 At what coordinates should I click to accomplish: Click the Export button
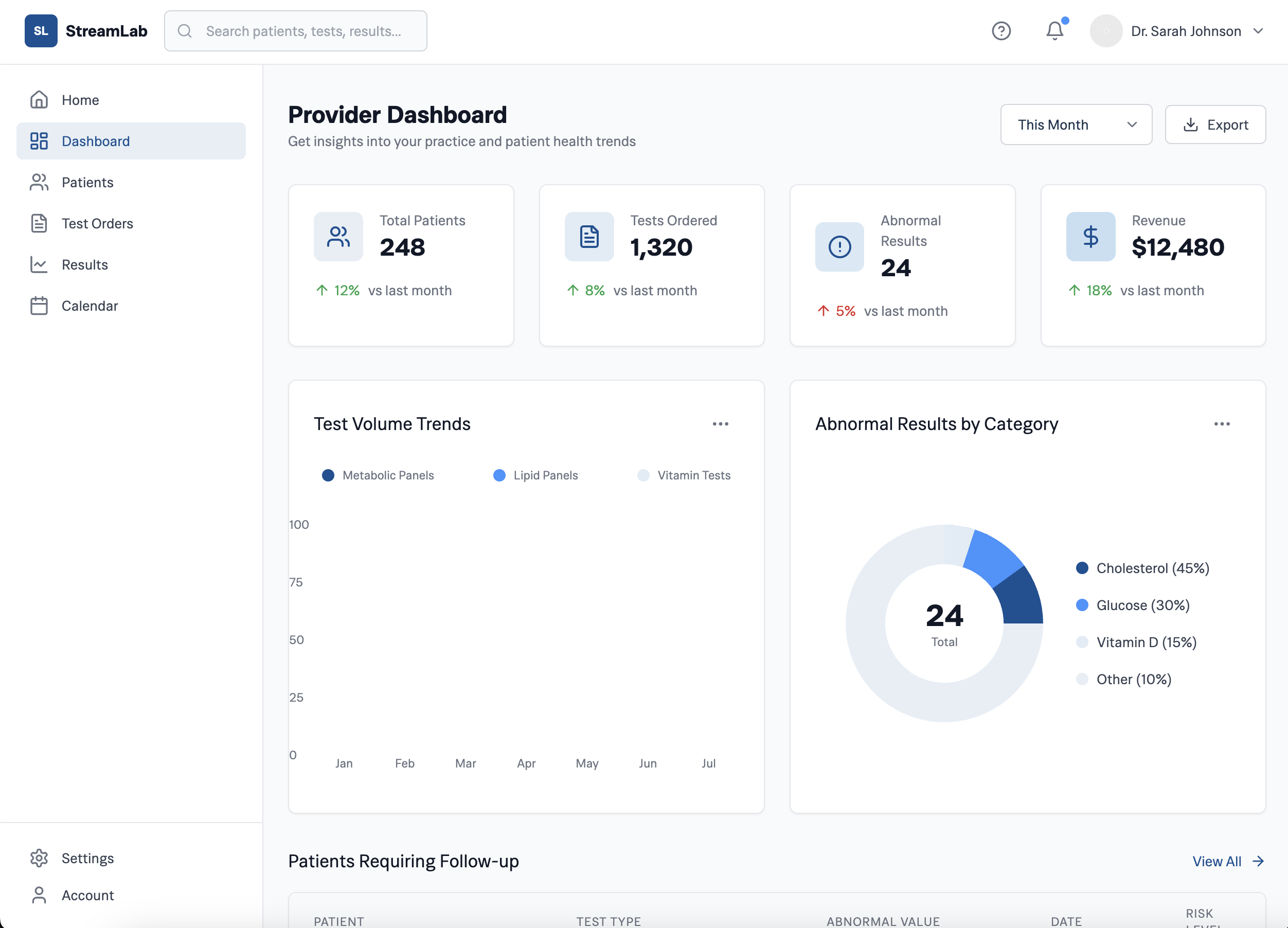(1215, 124)
